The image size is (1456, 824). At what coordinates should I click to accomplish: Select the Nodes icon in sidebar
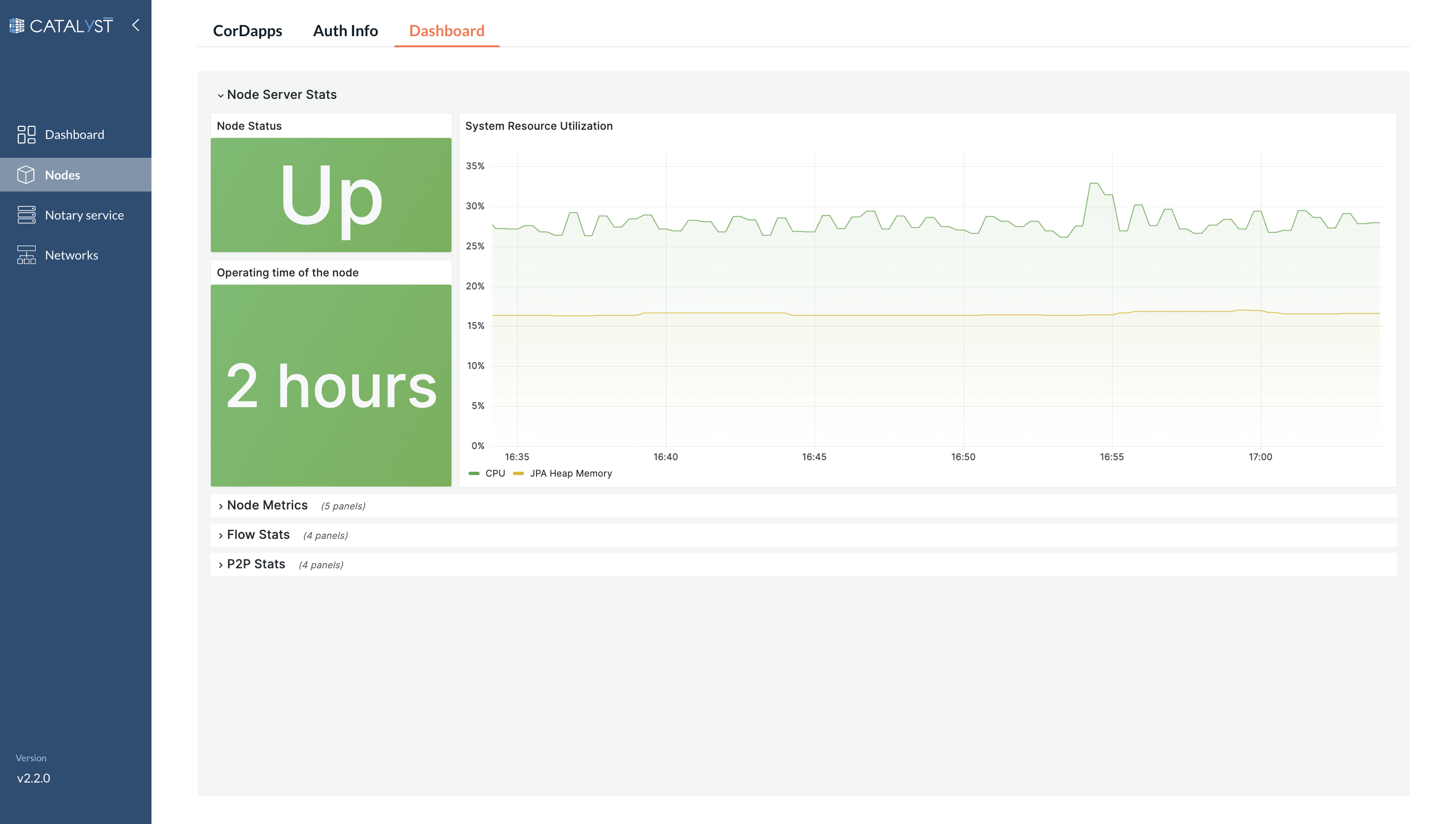pyautogui.click(x=26, y=174)
